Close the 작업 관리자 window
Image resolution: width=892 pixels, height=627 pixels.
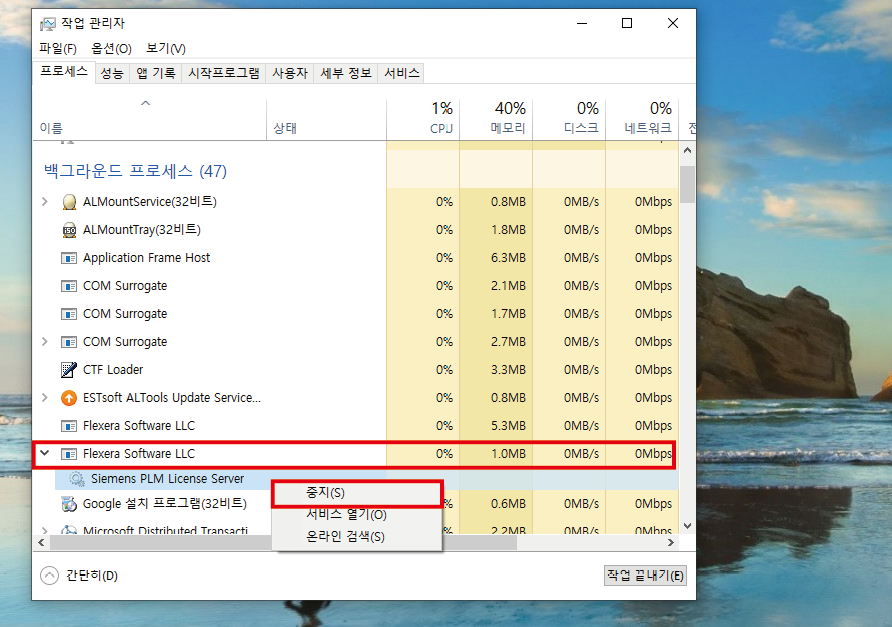point(672,23)
